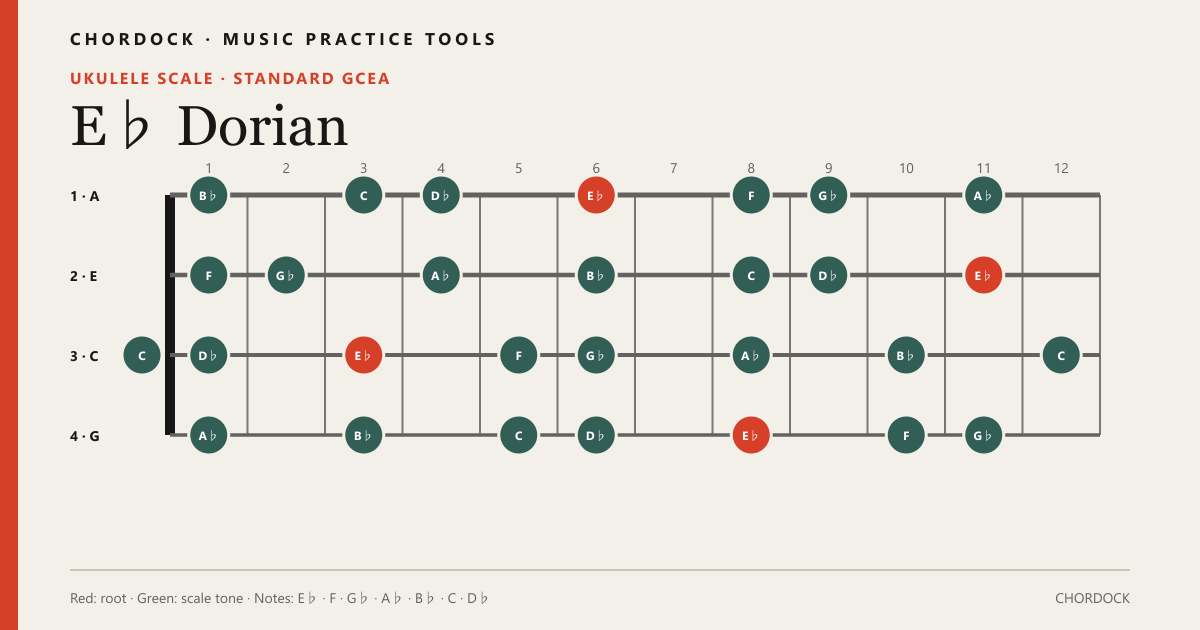Screen dimensions: 1200x630
Task: Select the A♭ note on string A fret 11
Action: pos(984,195)
